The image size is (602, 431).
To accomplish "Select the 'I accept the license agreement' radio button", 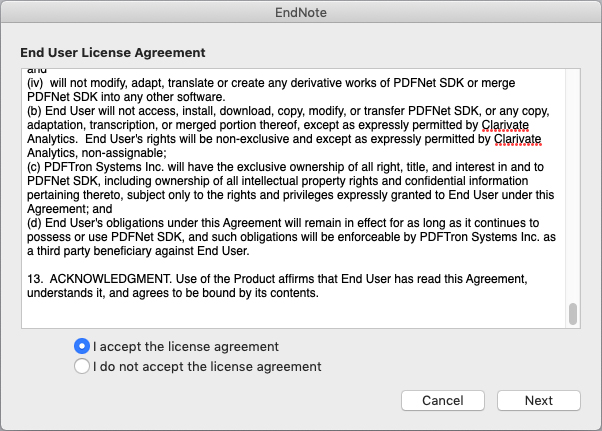I will [x=82, y=346].
